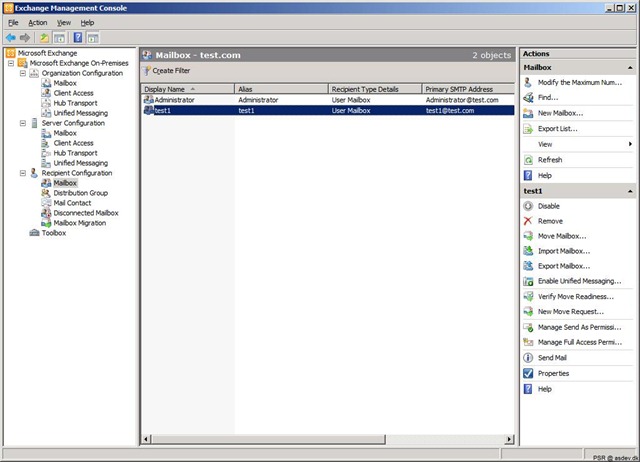
Task: Click the scrollbar right arrow
Action: point(509,440)
